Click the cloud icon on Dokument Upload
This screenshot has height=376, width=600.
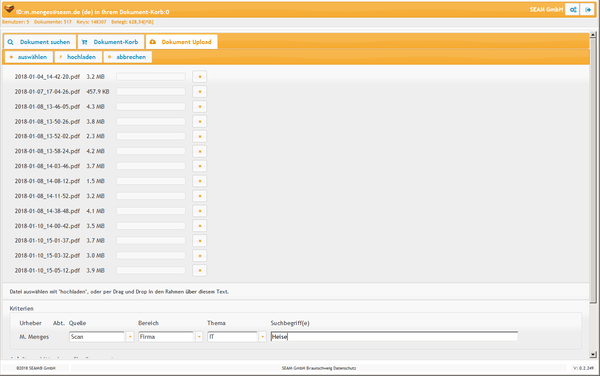point(153,42)
